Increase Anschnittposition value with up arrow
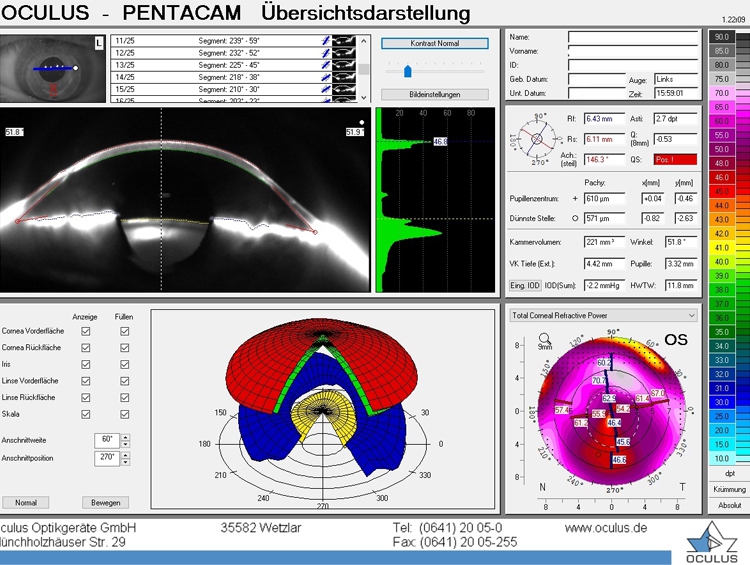 click(x=125, y=455)
